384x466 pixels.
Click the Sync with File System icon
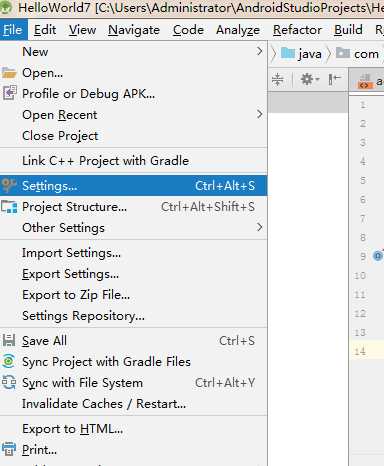coord(9,382)
